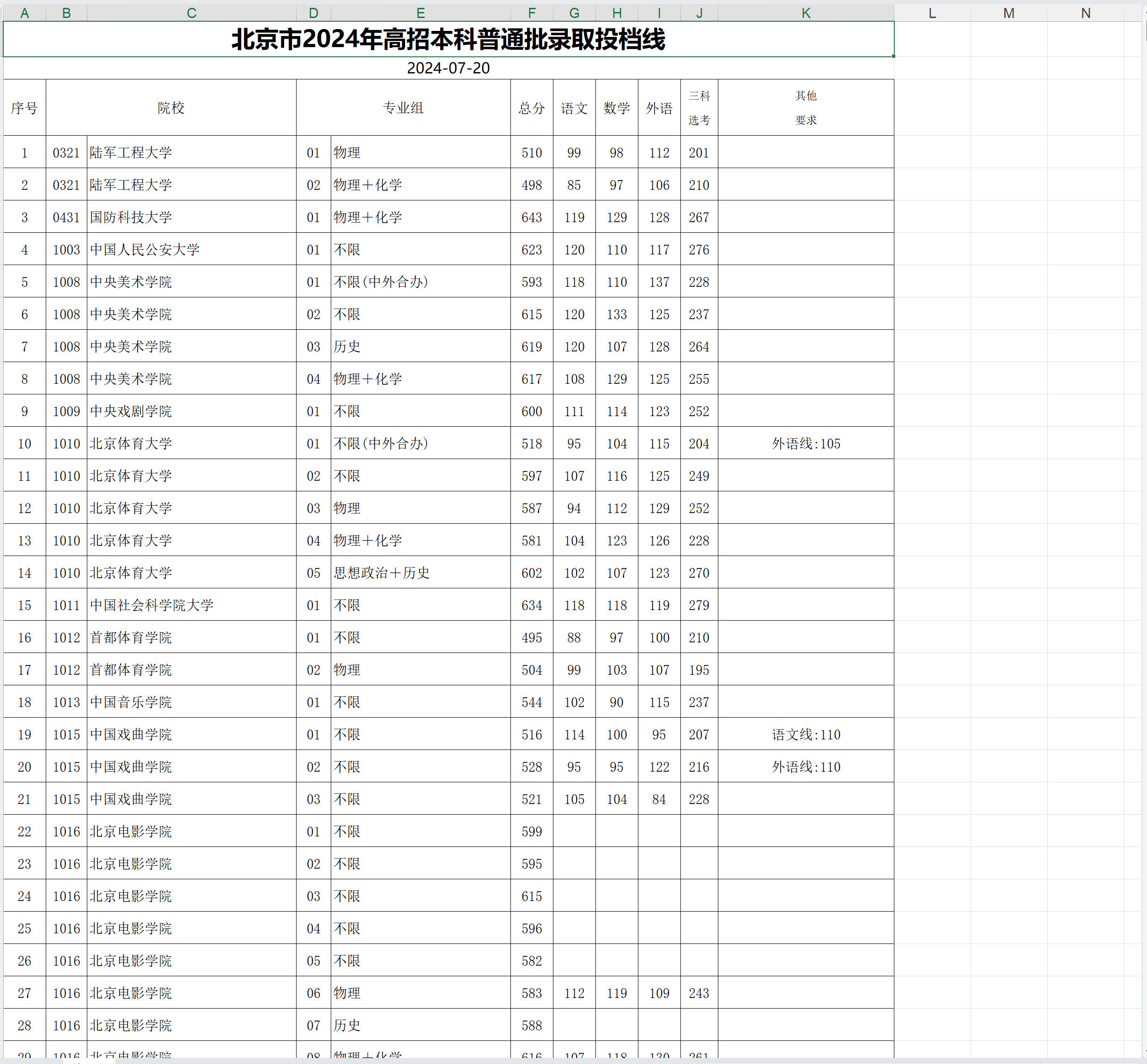Select the 其他要求 header cell

[806, 108]
